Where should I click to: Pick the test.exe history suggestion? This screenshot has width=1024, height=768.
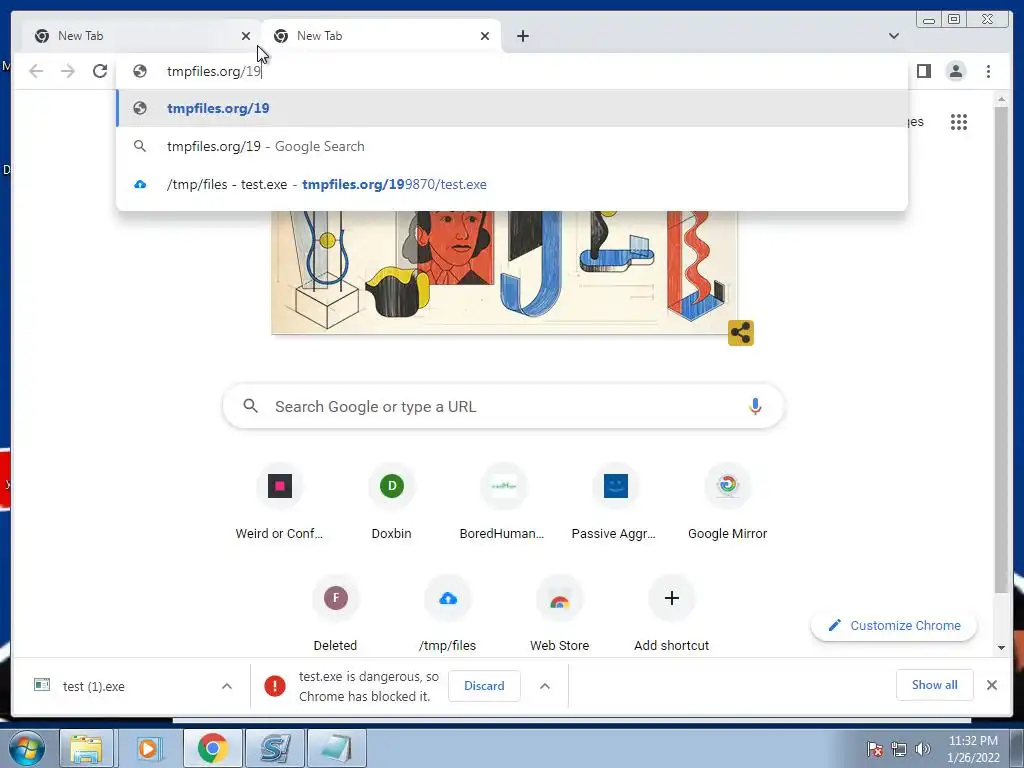point(512,184)
